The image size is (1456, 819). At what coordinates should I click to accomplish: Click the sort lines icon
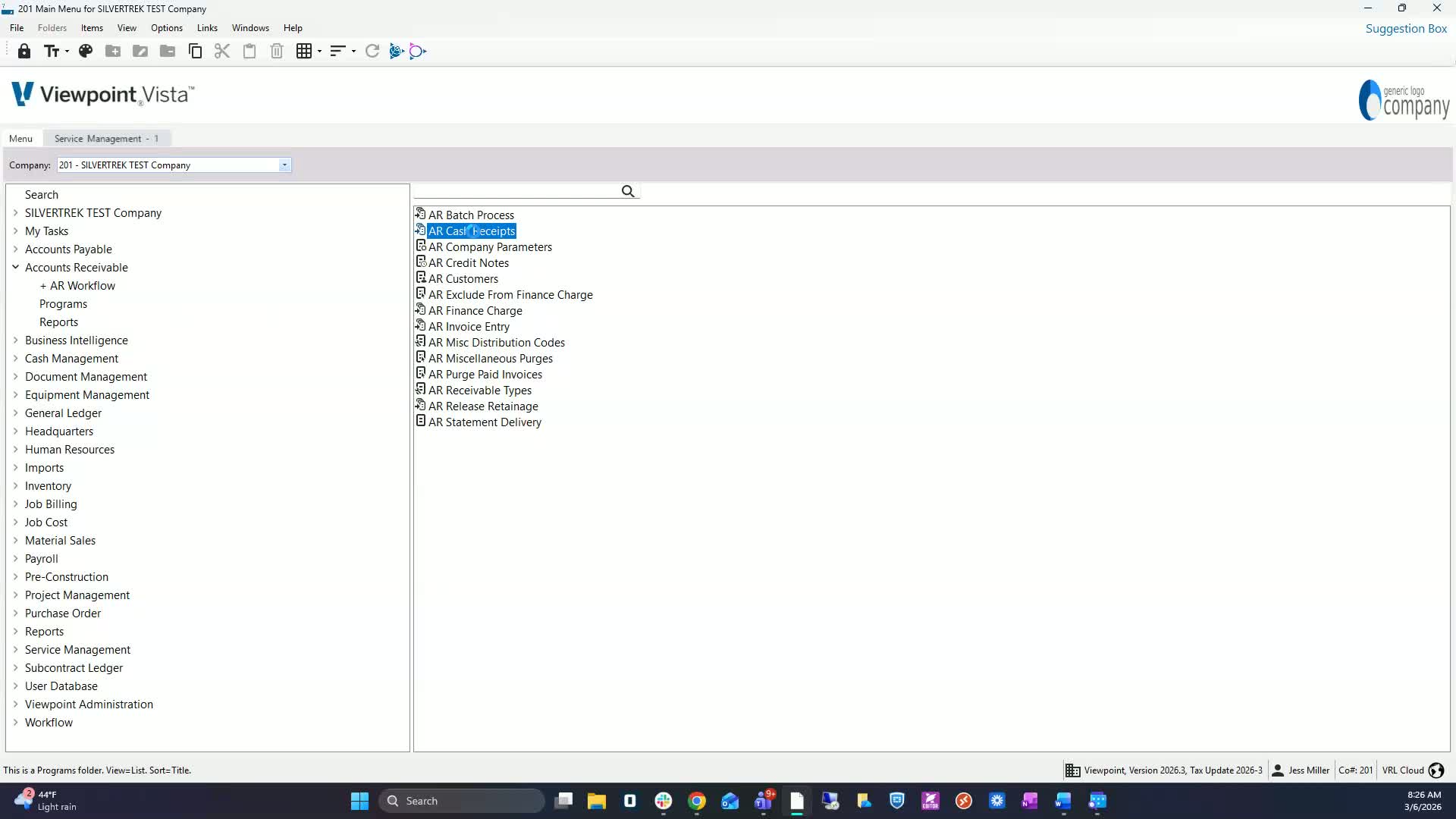337,52
